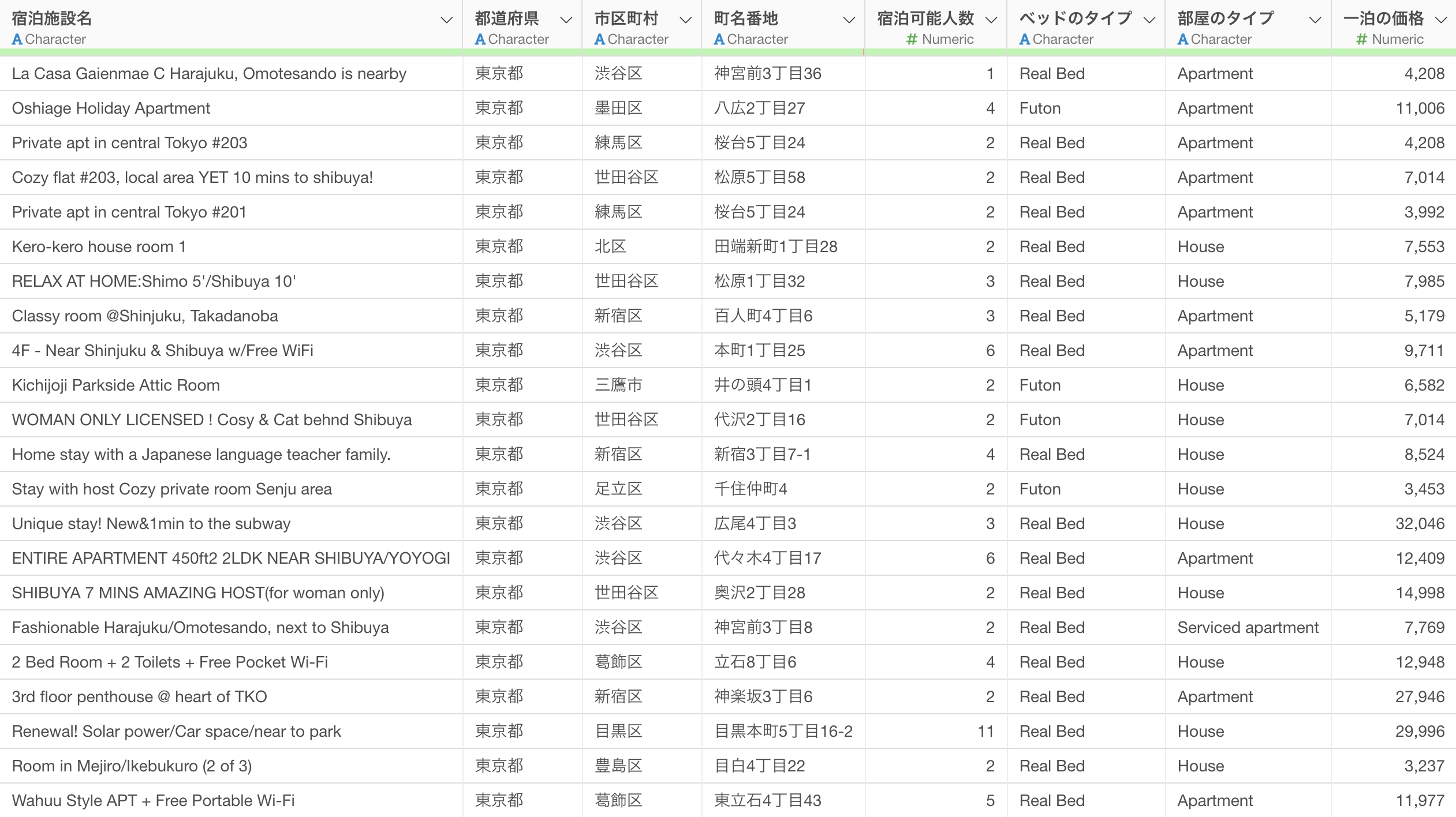
Task: Click Numeric hash icon under 一泊の価格
Action: pyautogui.click(x=1362, y=39)
